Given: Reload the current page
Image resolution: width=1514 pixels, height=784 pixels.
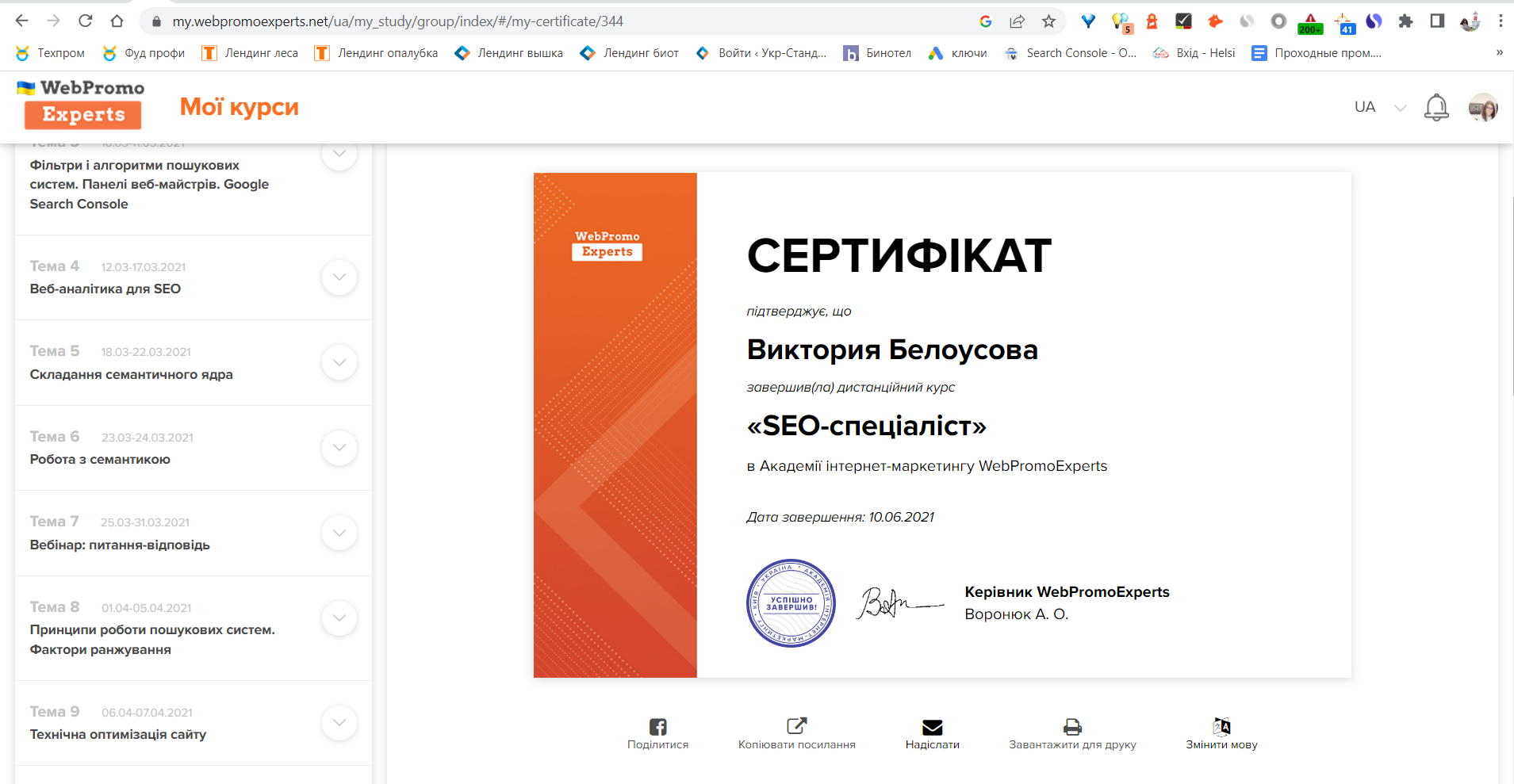Looking at the screenshot, I should click(x=86, y=21).
